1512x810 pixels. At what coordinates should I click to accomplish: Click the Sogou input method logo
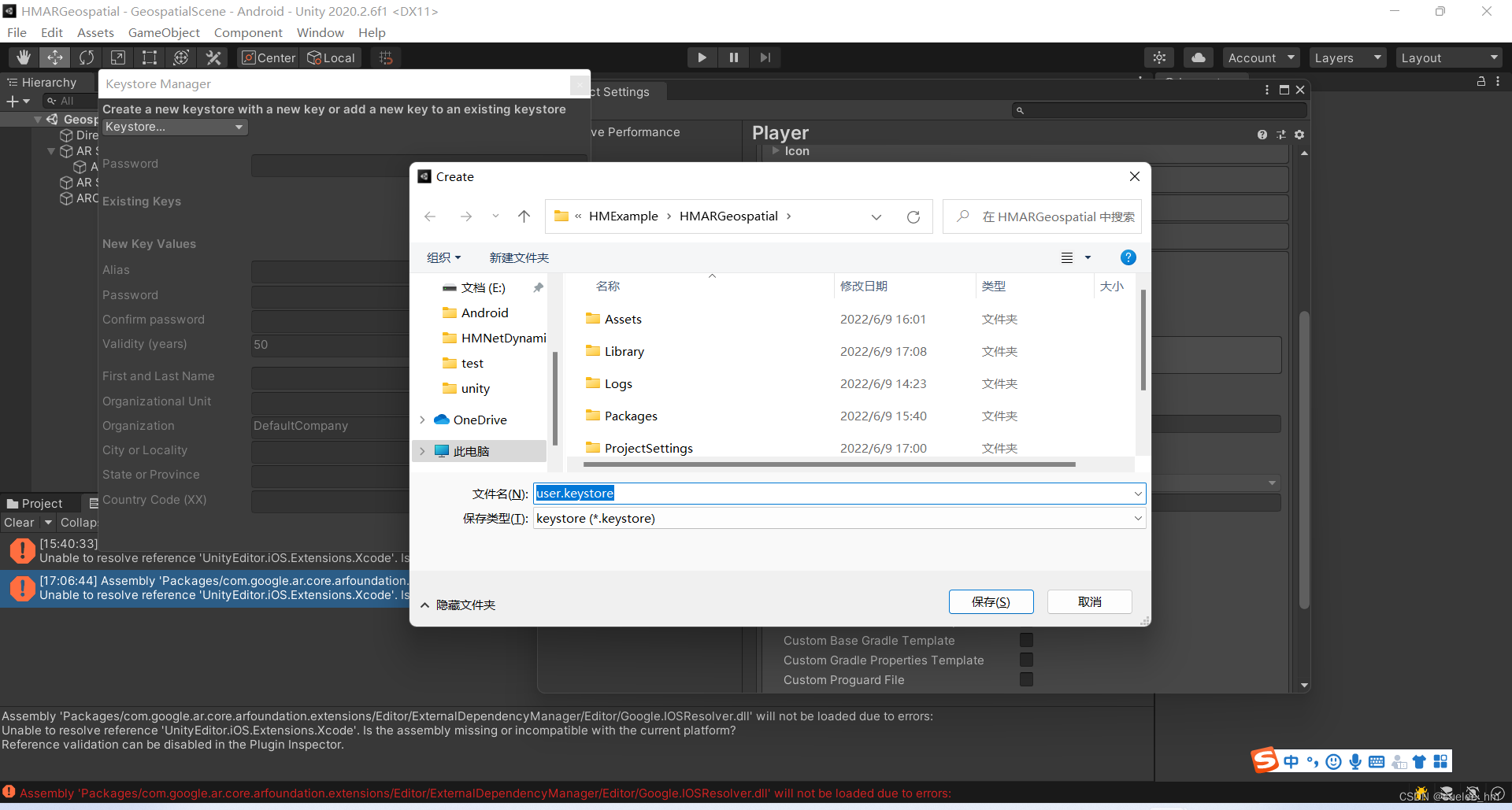click(1265, 760)
